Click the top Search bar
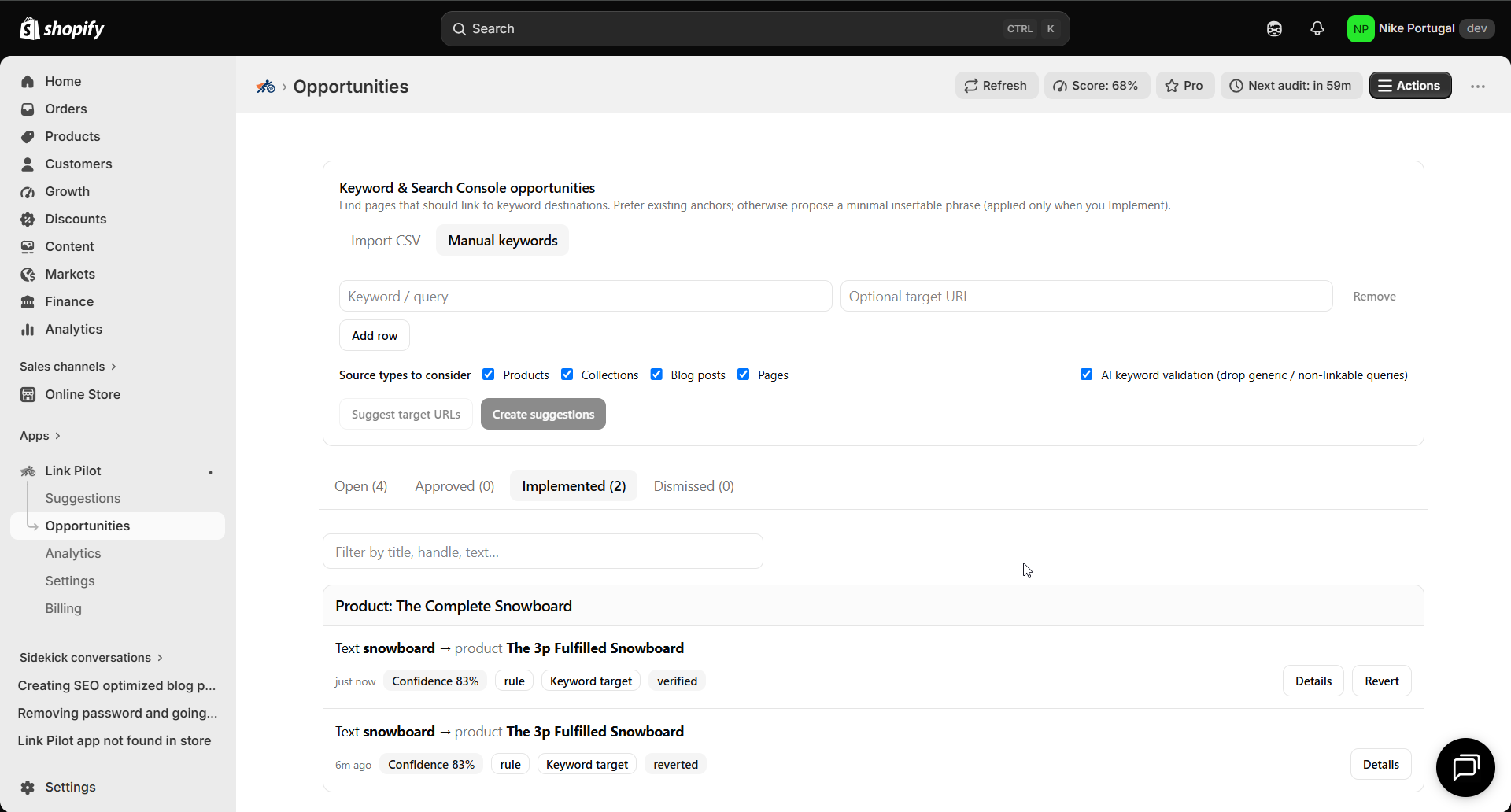This screenshot has height=812, width=1511. click(x=755, y=29)
